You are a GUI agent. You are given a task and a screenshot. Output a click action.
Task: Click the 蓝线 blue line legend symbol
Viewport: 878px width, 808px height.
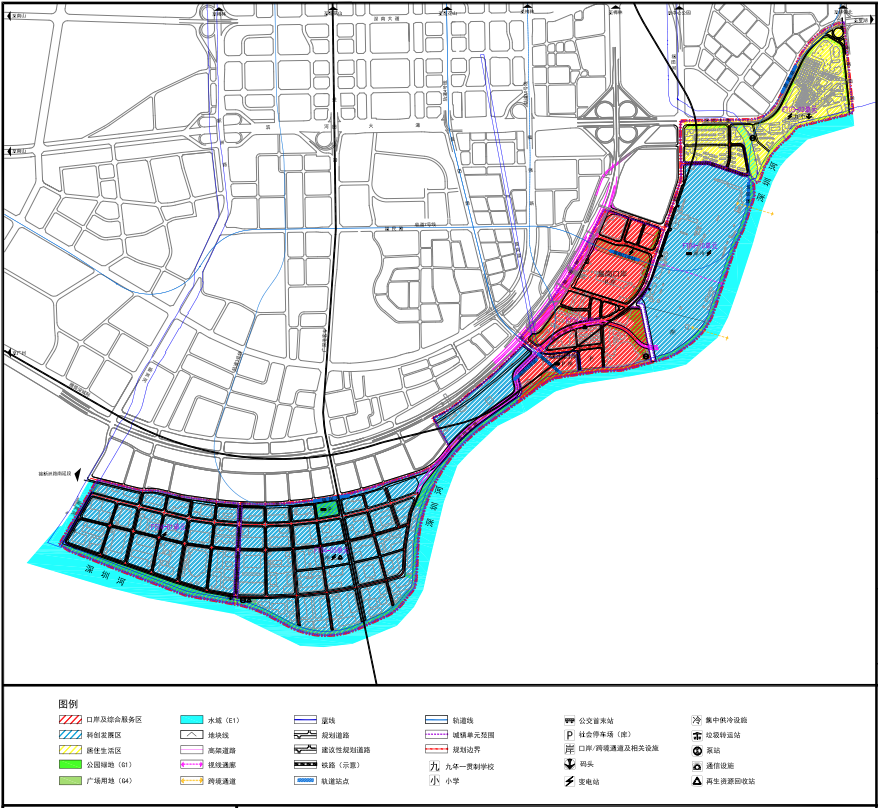305,720
